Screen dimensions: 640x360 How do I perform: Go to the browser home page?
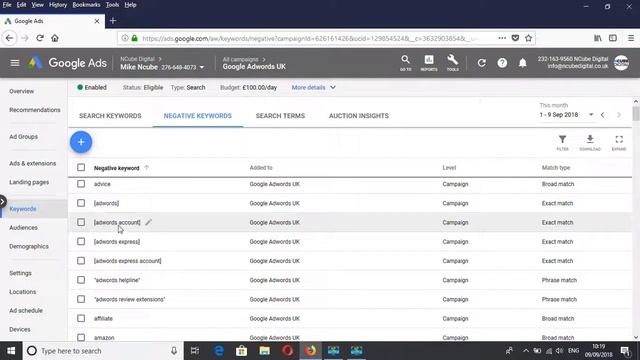point(55,38)
